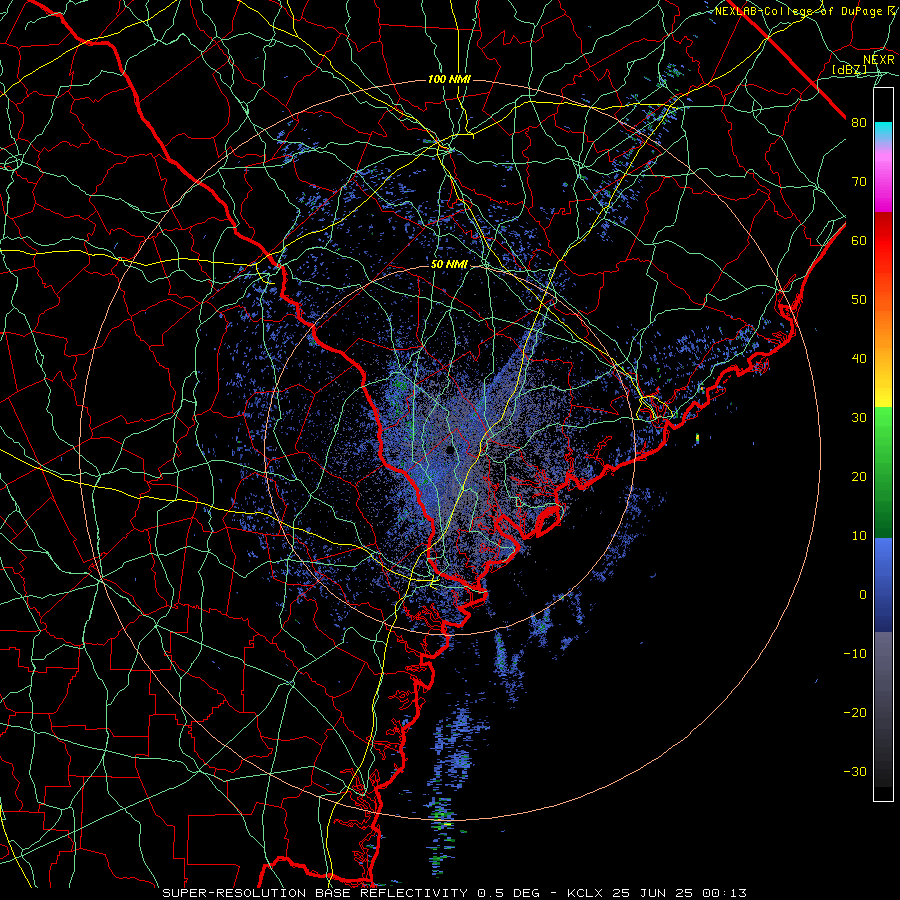The height and width of the screenshot is (900, 900).
Task: Click the -20 value on color scale
Action: 855,713
